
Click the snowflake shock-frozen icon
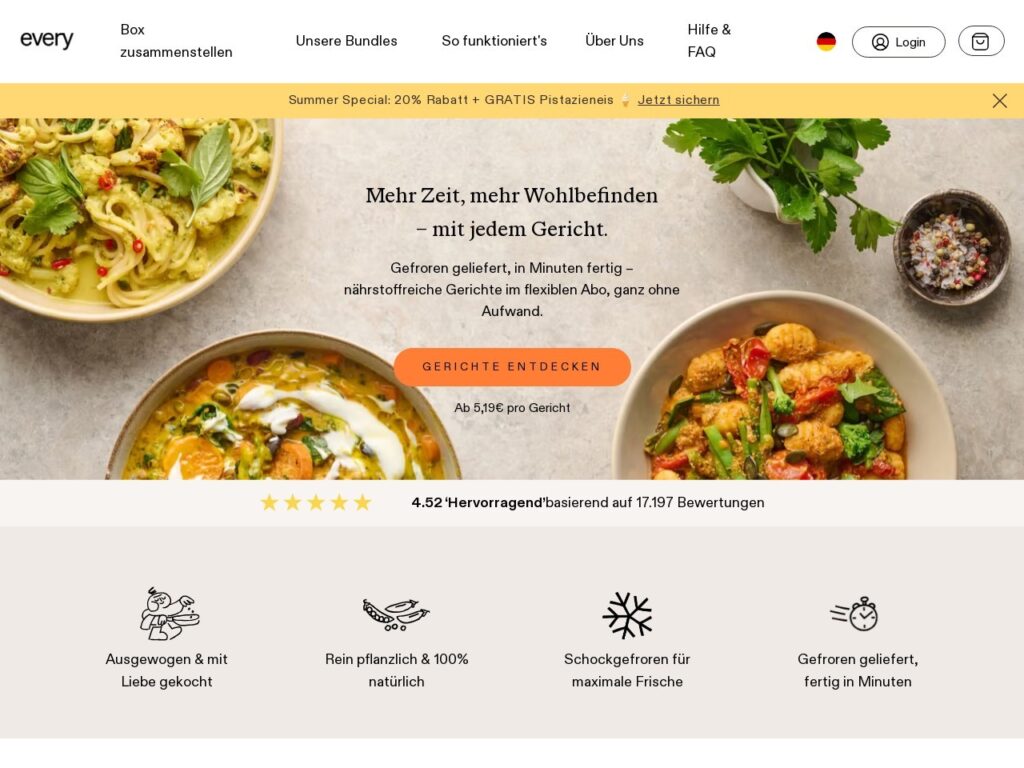(x=627, y=615)
